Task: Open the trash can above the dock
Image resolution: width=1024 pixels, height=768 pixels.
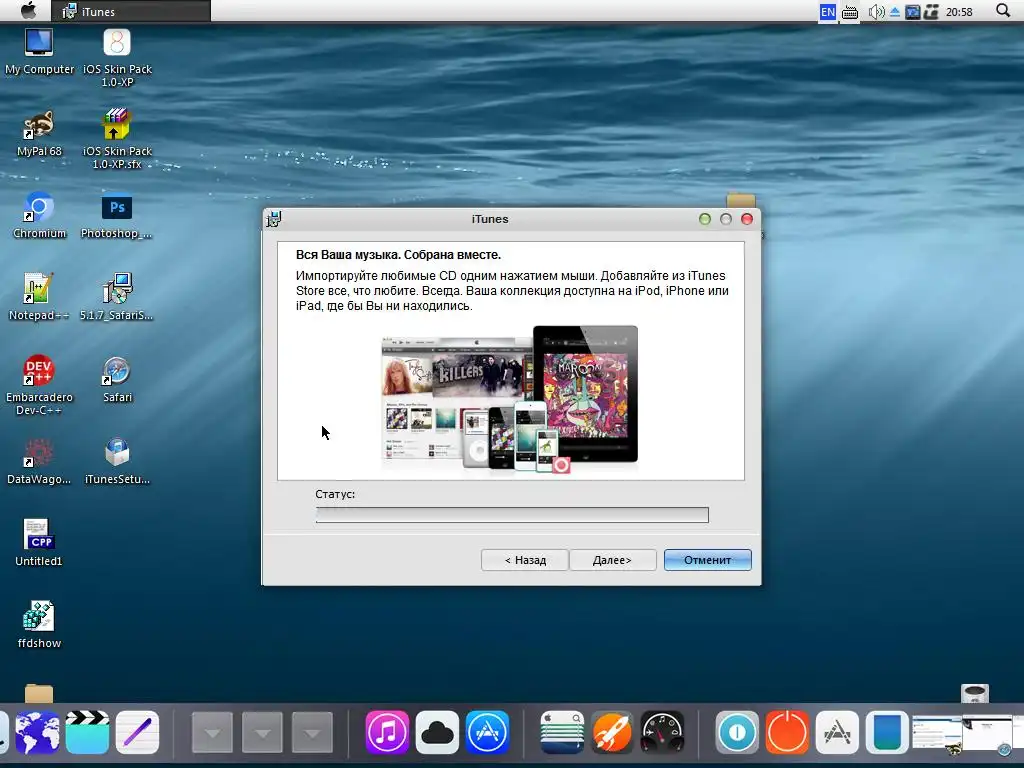Action: 975,694
